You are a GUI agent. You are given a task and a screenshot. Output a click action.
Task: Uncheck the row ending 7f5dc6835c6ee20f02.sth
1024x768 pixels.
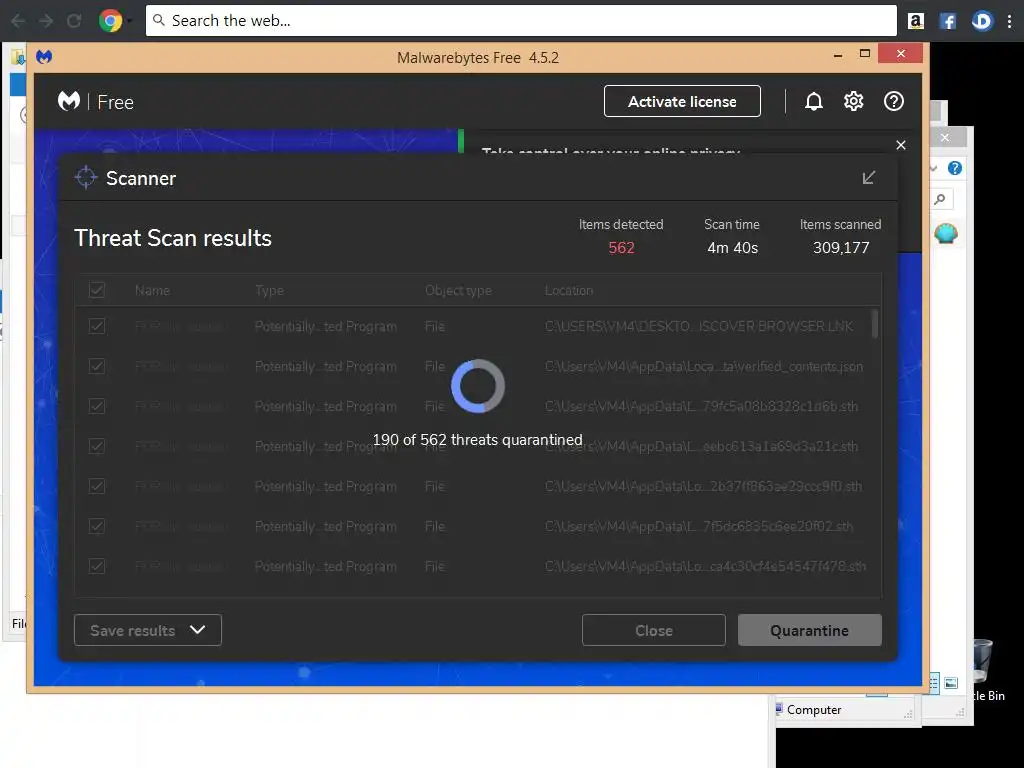pos(97,526)
